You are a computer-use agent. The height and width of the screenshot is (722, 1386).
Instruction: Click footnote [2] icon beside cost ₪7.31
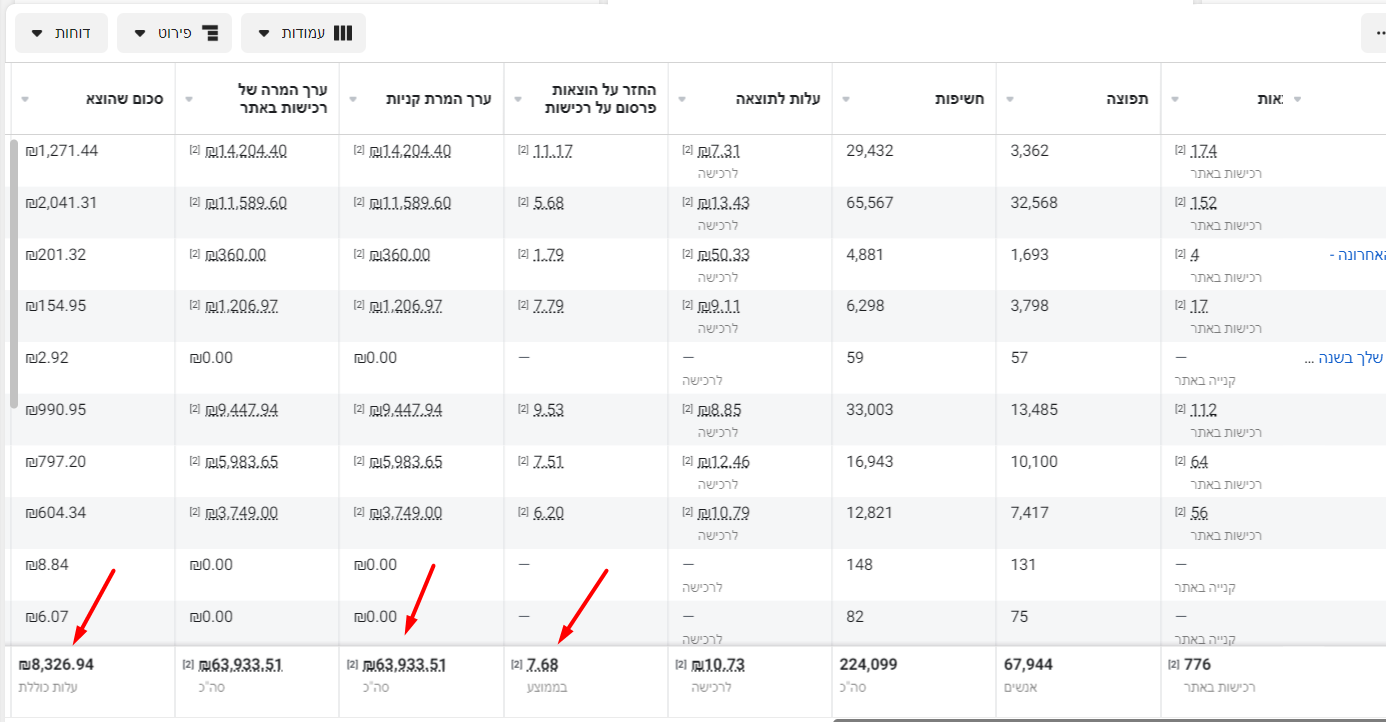pyautogui.click(x=687, y=150)
